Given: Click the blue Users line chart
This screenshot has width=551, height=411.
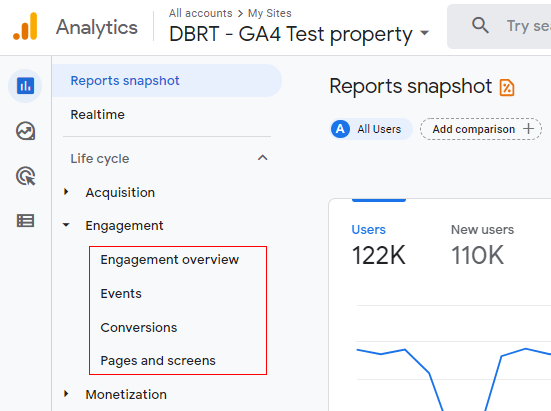Looking at the screenshot, I should pos(453,379).
